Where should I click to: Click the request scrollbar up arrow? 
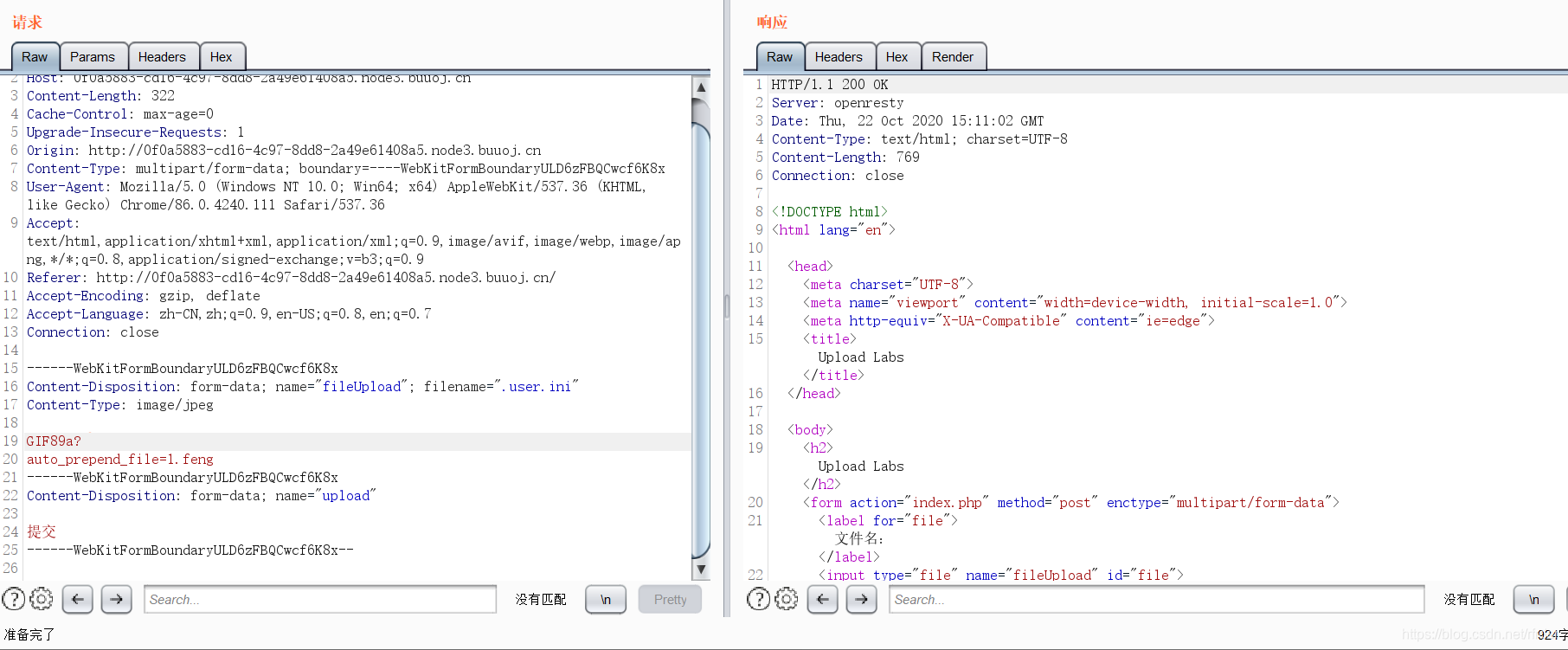click(702, 87)
